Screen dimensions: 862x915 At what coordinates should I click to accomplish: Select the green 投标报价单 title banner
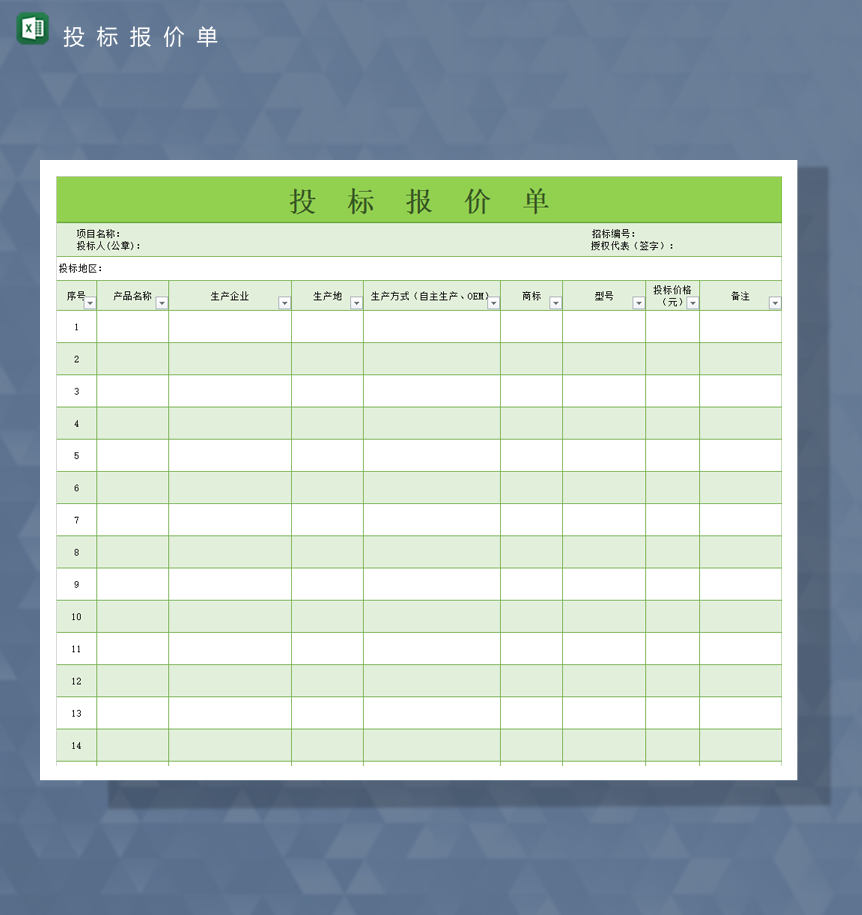click(420, 199)
